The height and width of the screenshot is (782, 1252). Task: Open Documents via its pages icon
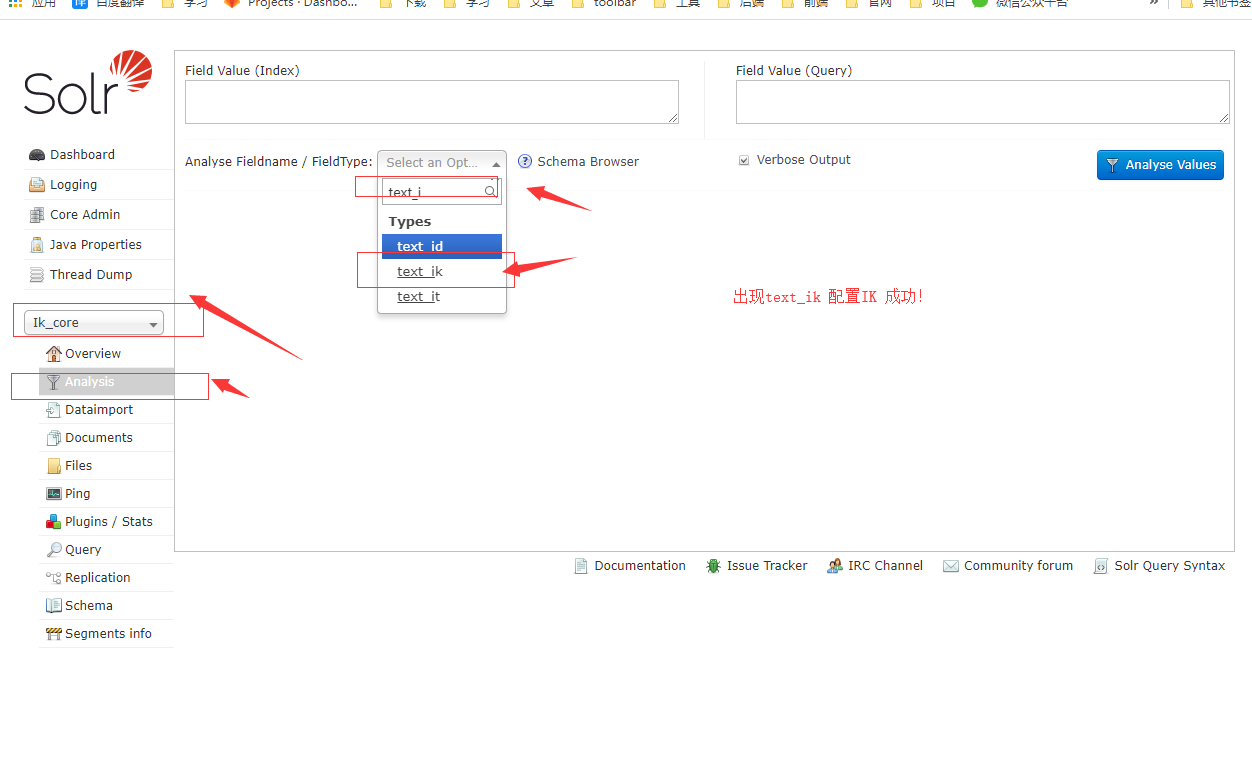[54, 438]
